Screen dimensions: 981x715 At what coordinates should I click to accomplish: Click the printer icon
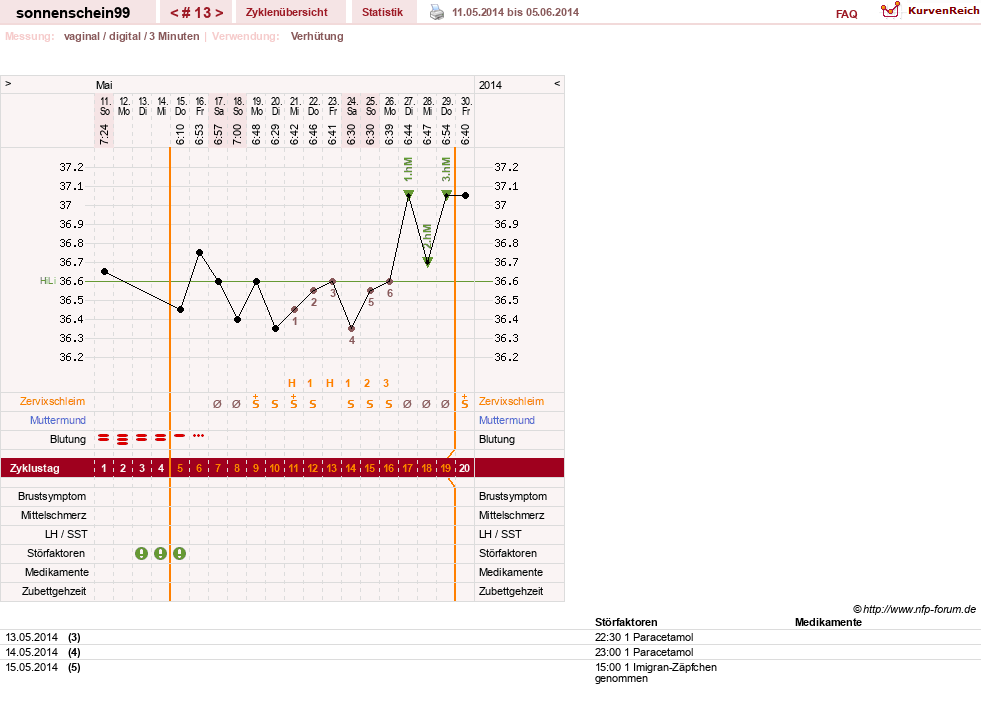pos(437,13)
